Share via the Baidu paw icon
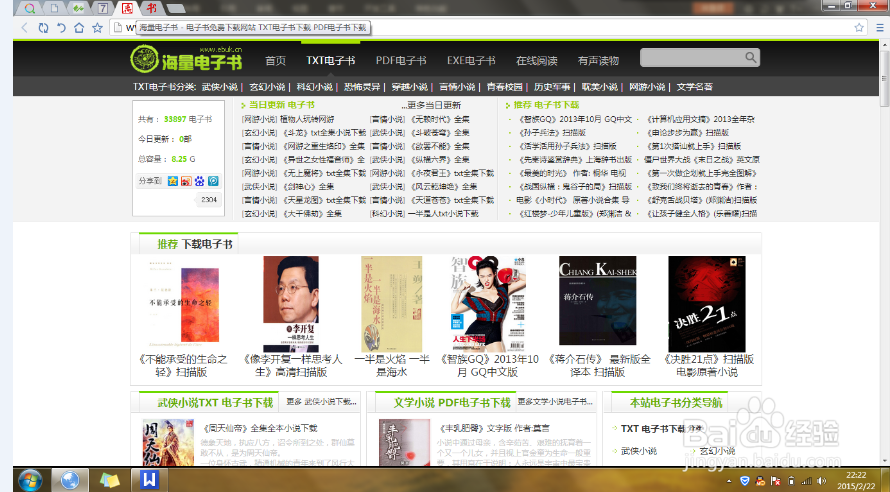Viewport: 890px width, 492px height. coord(200,181)
